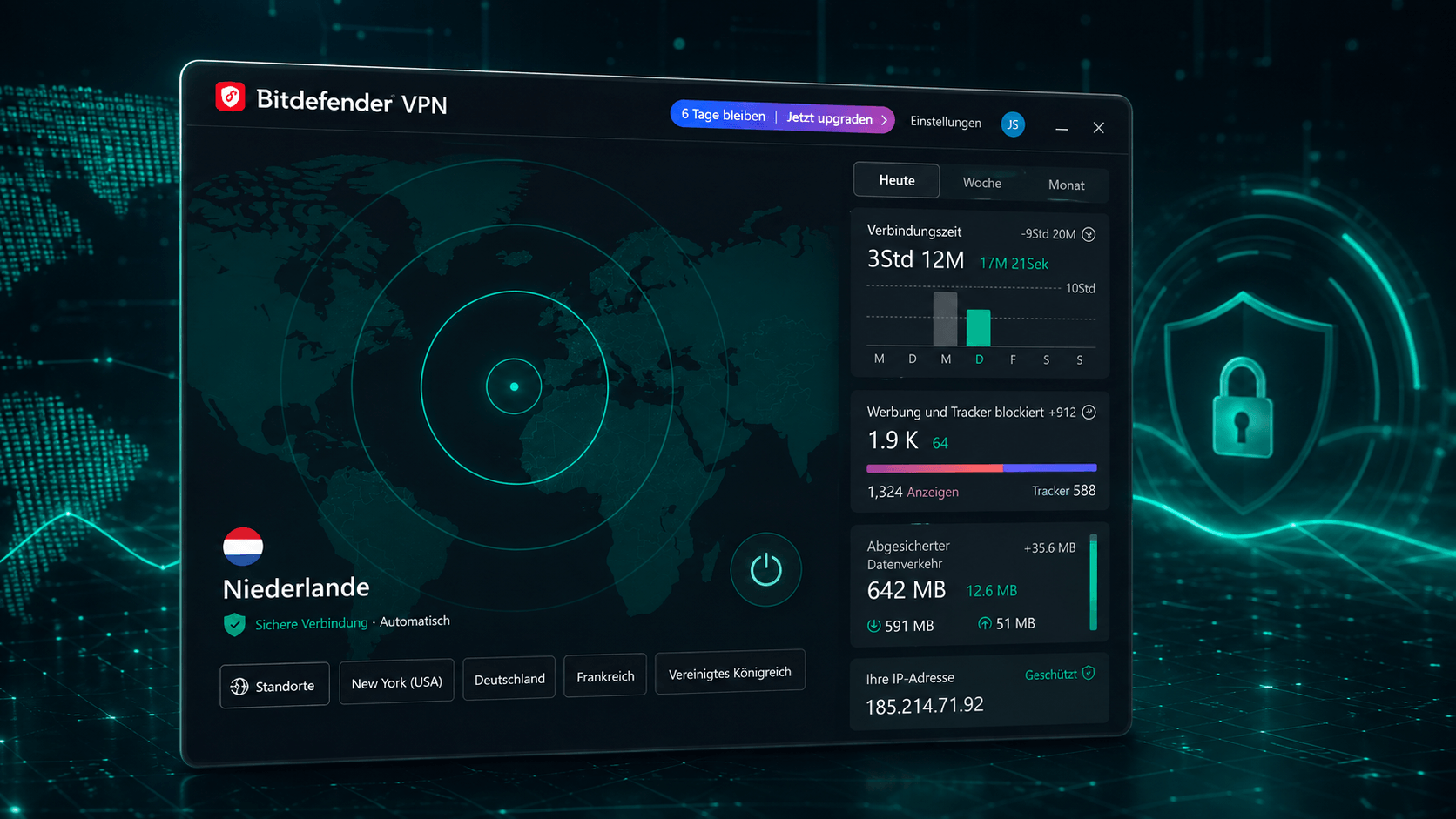Click the download arrow icon beside 591 MB

point(873,626)
